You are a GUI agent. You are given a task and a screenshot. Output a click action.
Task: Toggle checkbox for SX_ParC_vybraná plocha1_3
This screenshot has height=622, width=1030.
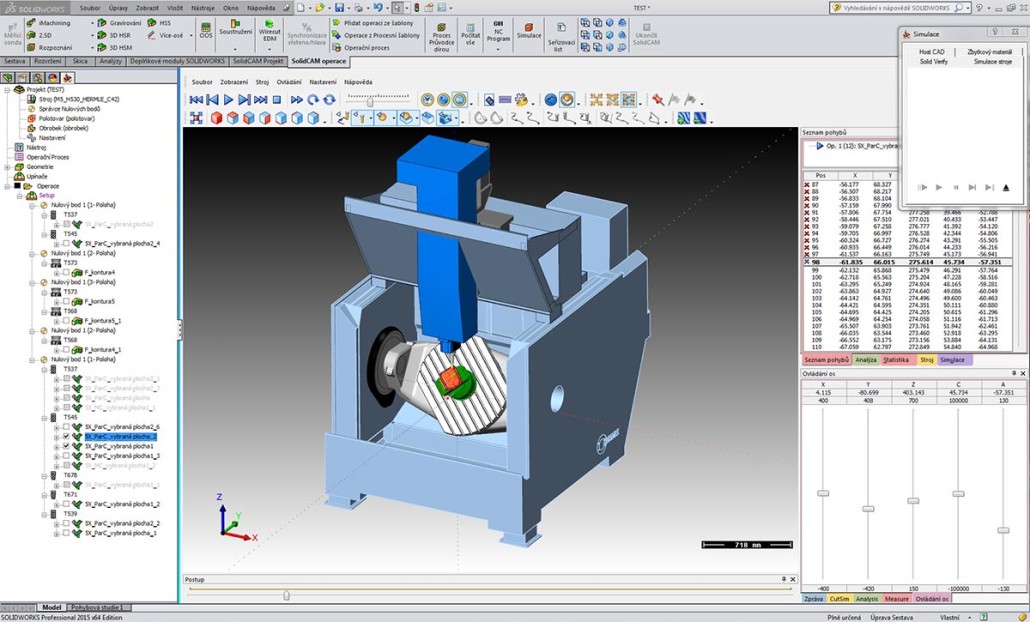point(66,456)
